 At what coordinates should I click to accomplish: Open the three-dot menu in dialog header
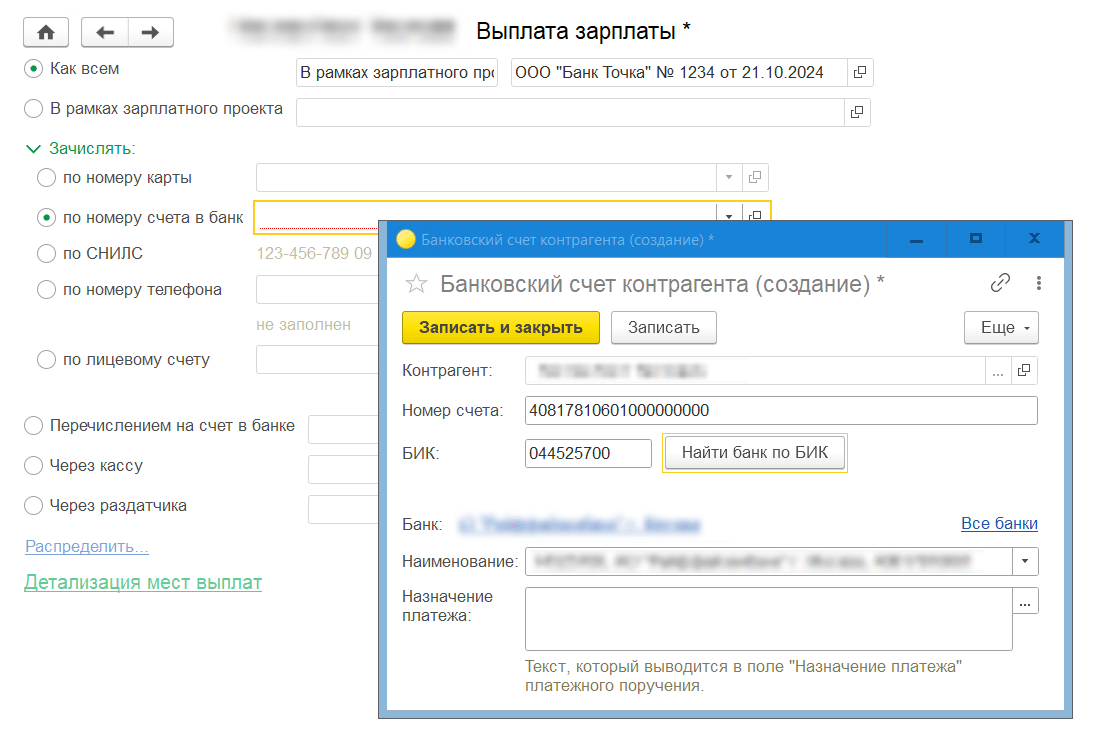coord(1039,283)
